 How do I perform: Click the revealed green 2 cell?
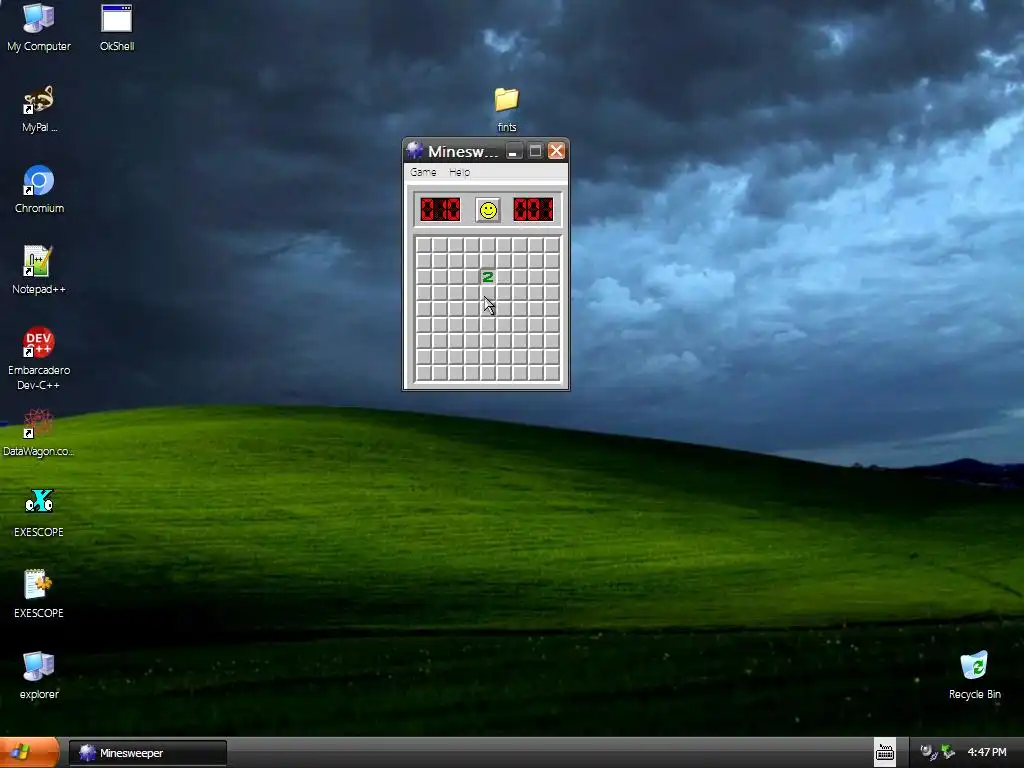[488, 277]
